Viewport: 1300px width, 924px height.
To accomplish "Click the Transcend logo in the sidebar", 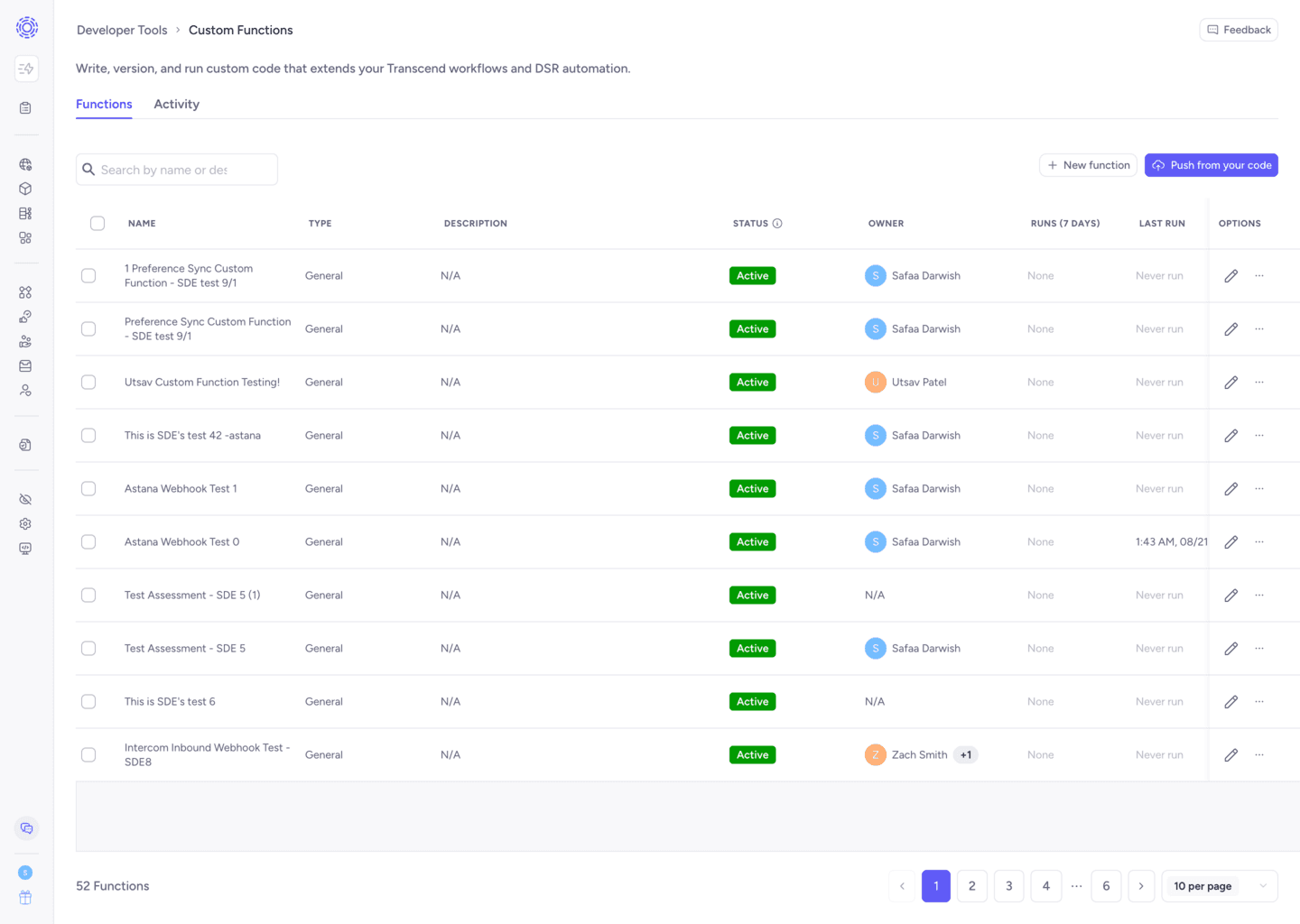I will coord(27,28).
